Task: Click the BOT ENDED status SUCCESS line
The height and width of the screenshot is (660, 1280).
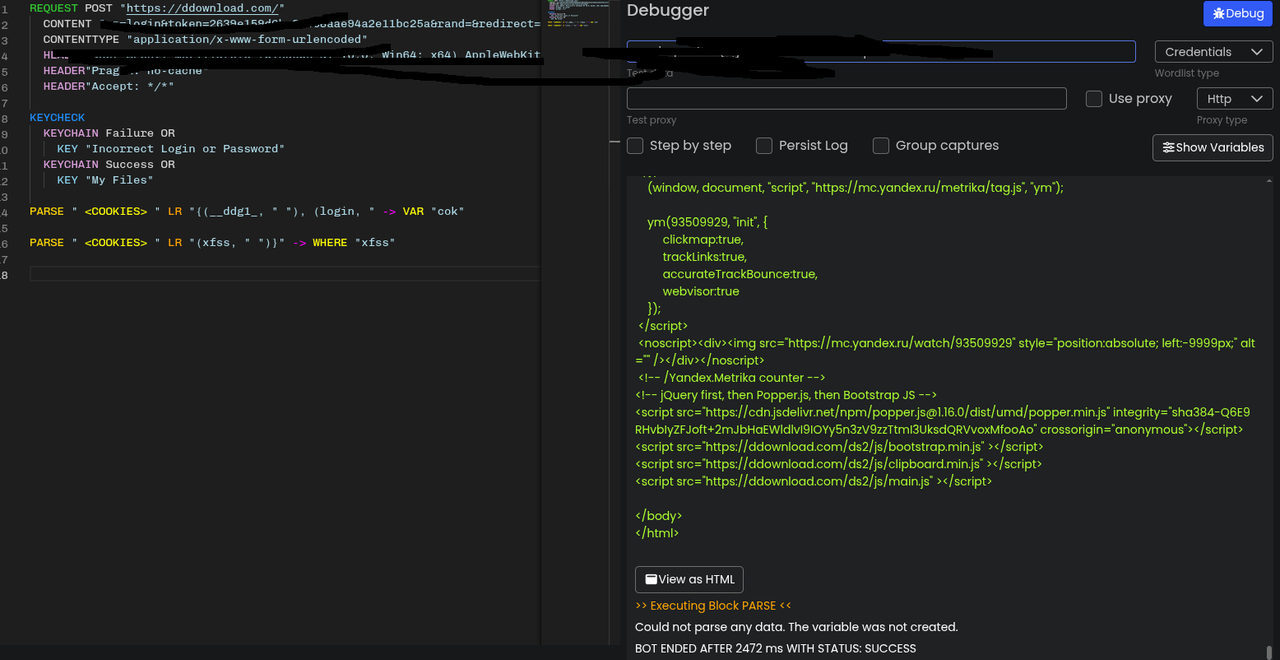Action: (775, 648)
